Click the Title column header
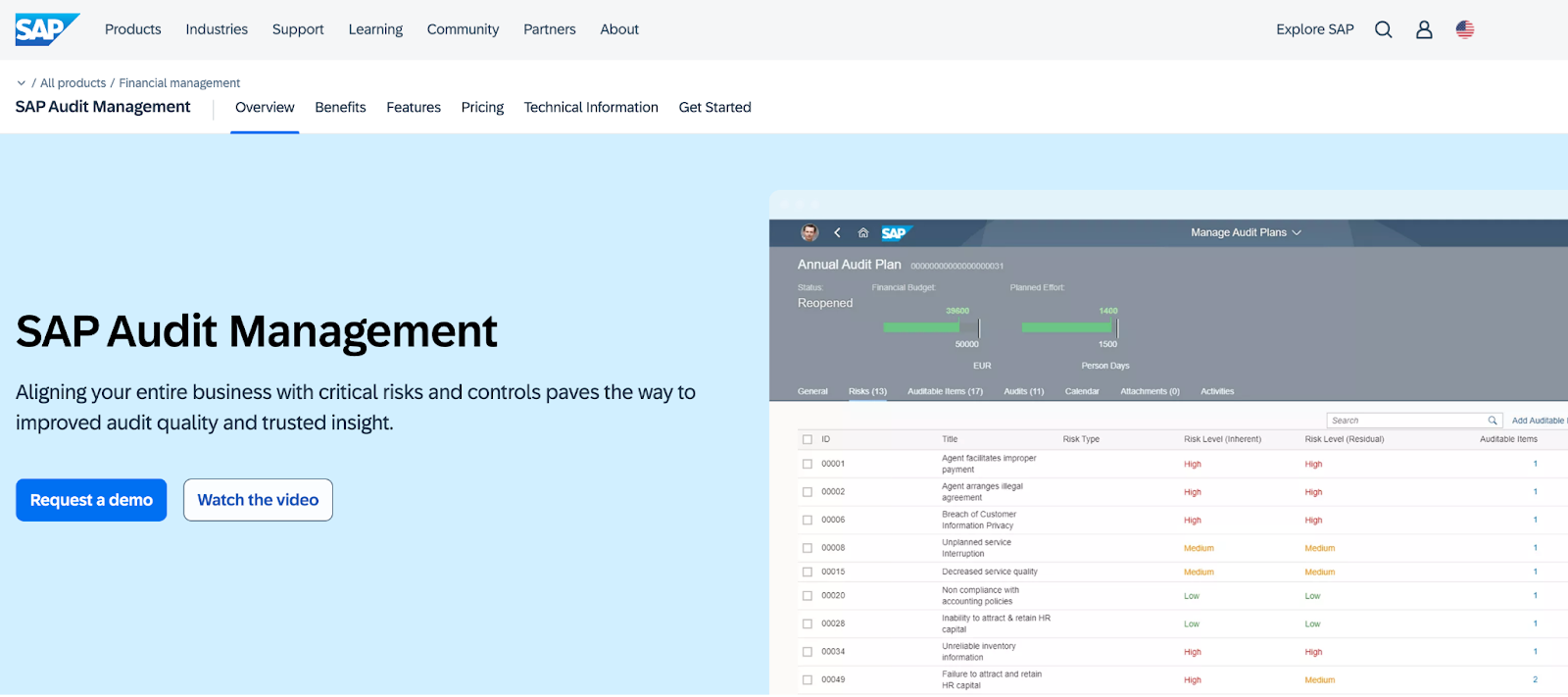Viewport: 1568px width, 697px height. click(x=950, y=439)
